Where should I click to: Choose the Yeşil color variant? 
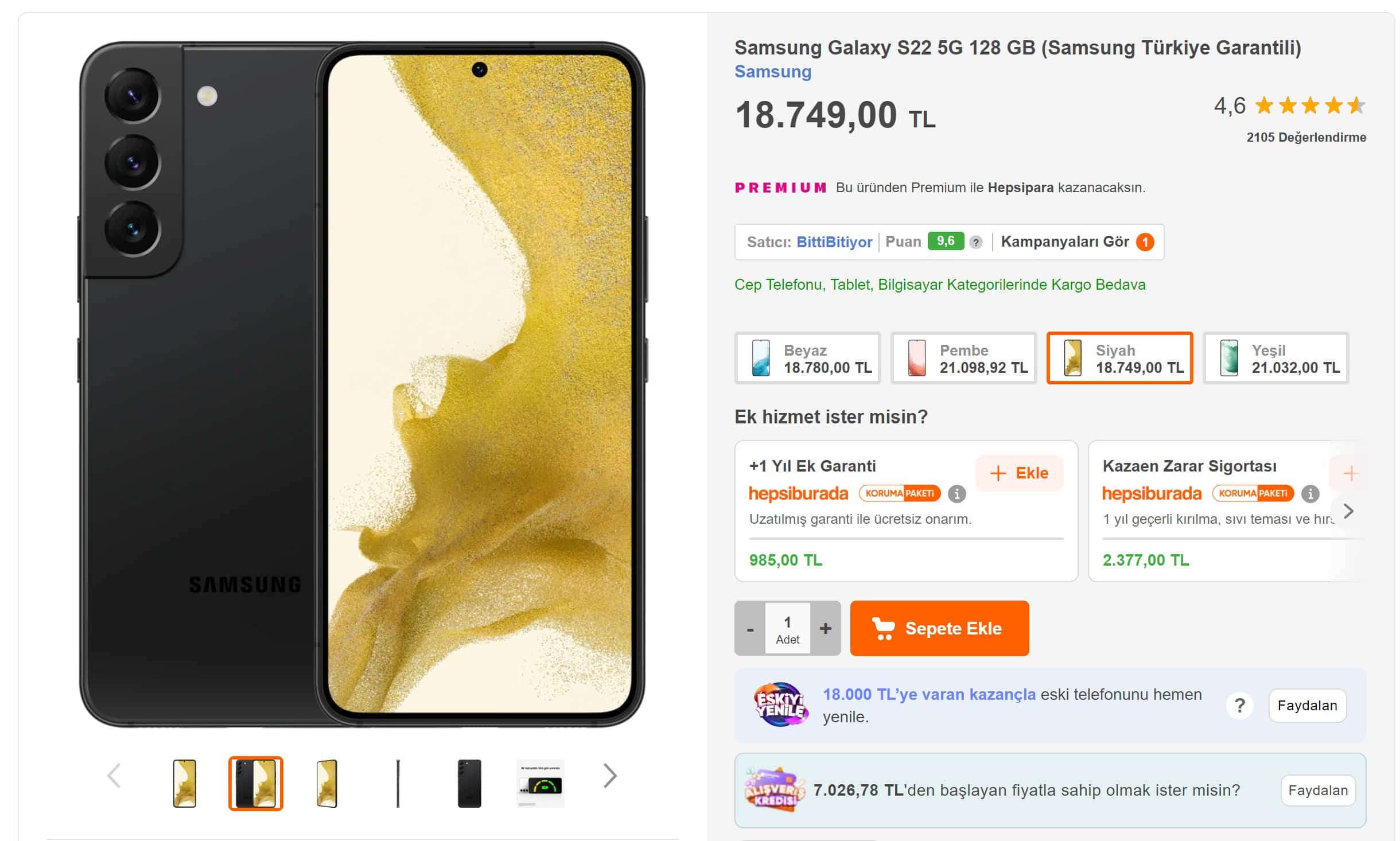click(x=1275, y=359)
